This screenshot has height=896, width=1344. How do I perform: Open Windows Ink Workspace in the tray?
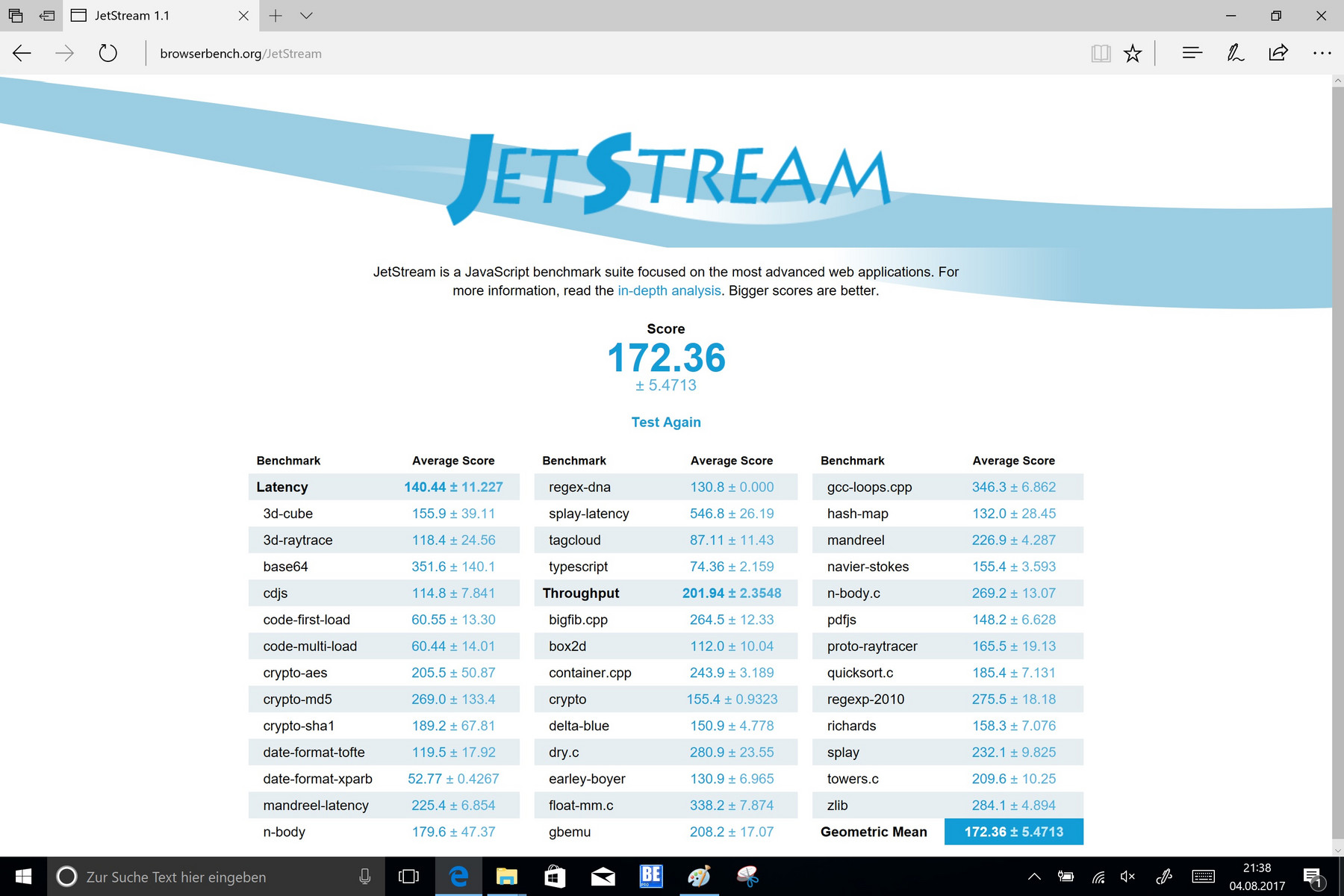pyautogui.click(x=1164, y=877)
